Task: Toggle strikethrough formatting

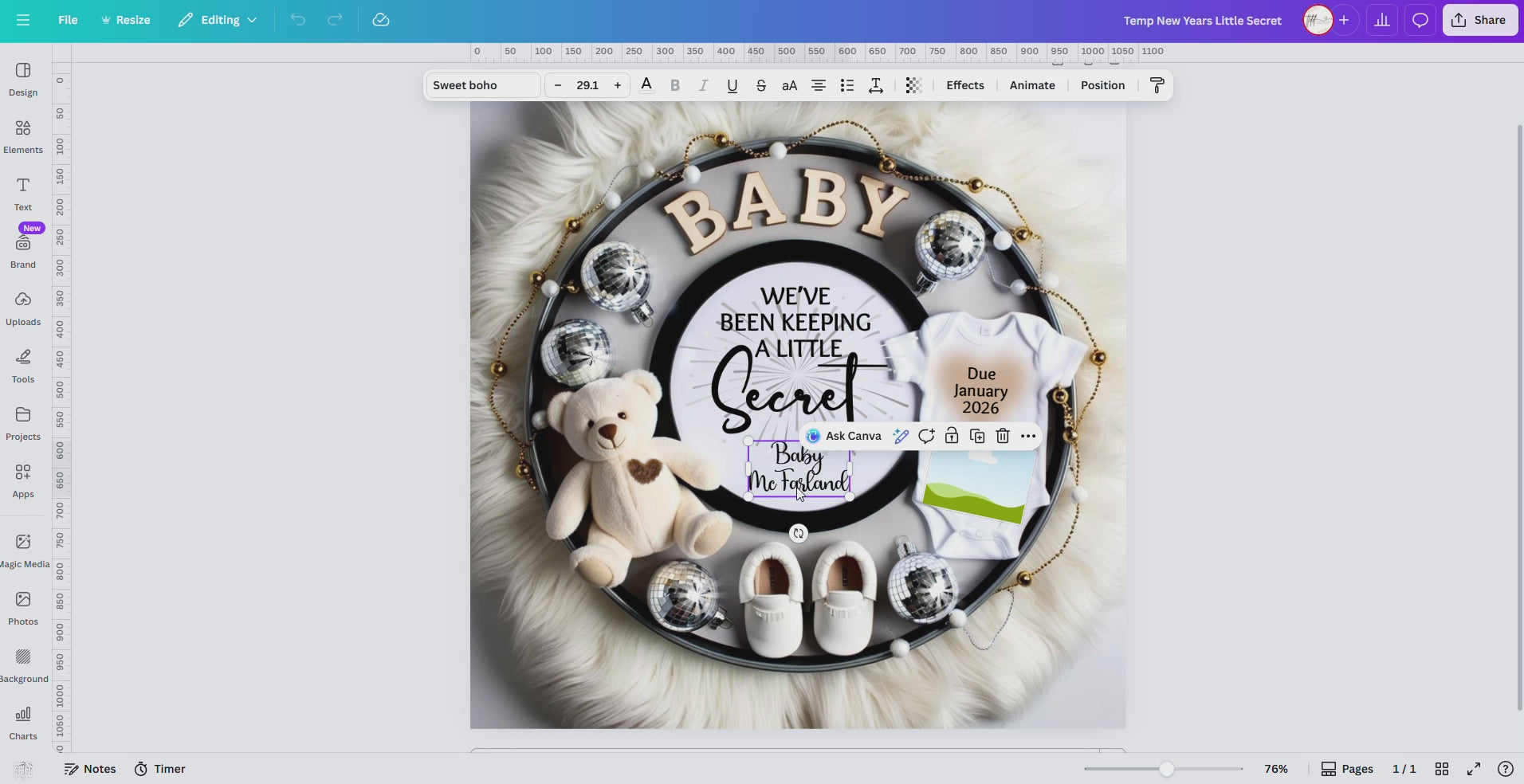Action: (x=761, y=85)
